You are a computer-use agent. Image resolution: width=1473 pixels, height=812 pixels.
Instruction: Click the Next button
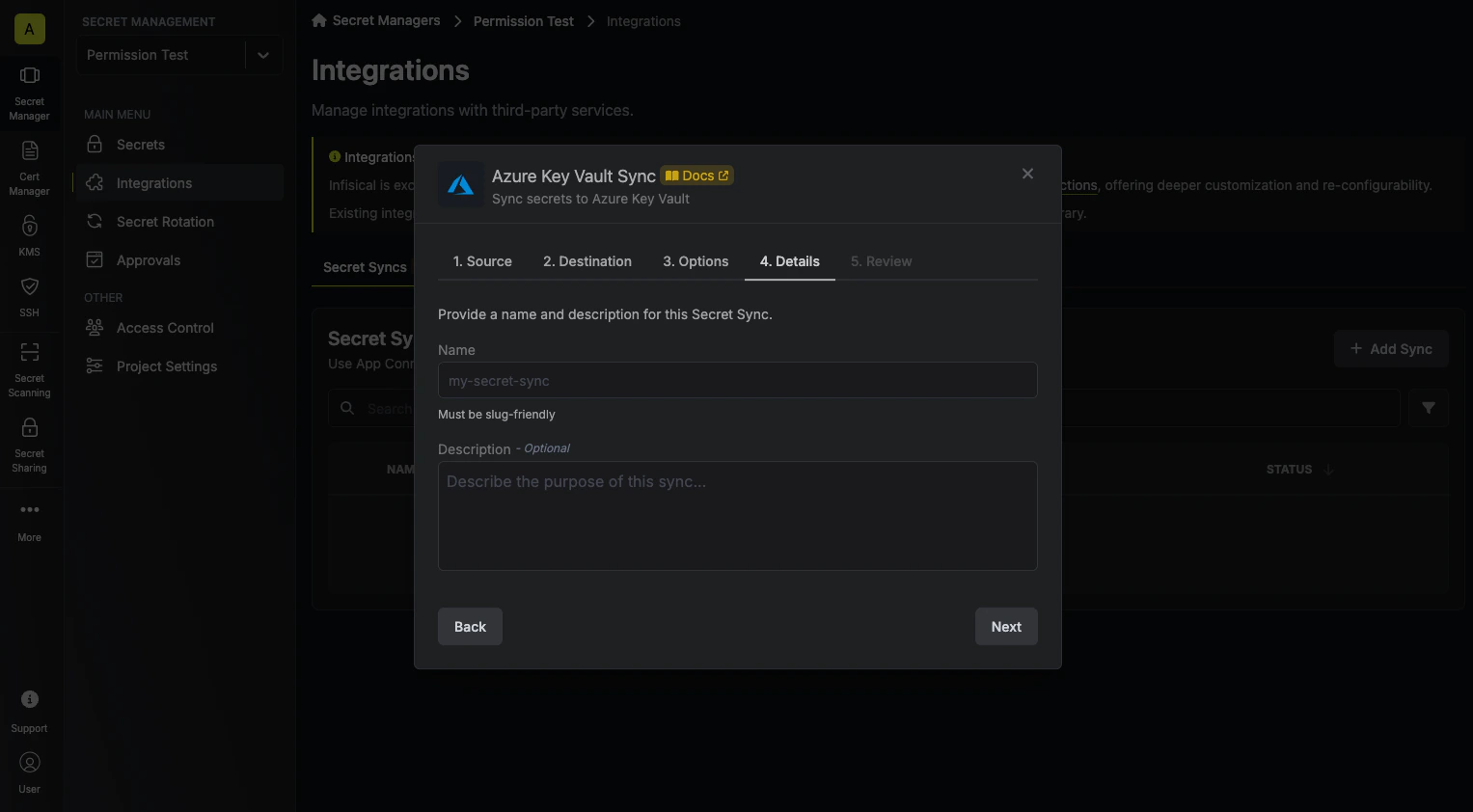tap(1006, 627)
